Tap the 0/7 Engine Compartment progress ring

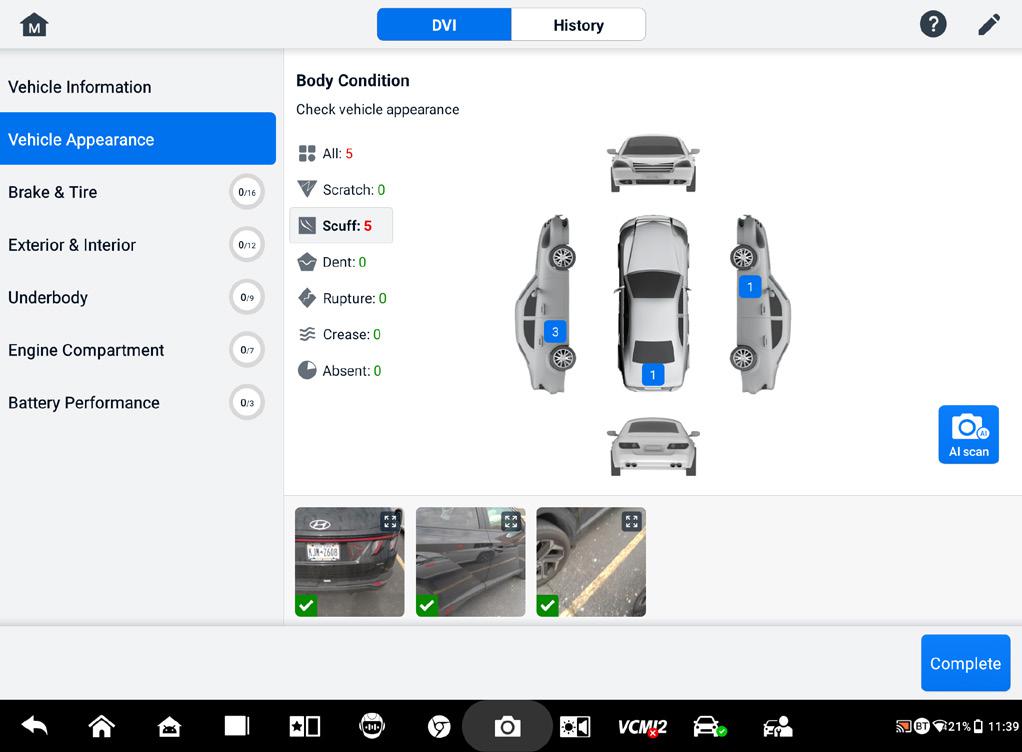pos(247,350)
